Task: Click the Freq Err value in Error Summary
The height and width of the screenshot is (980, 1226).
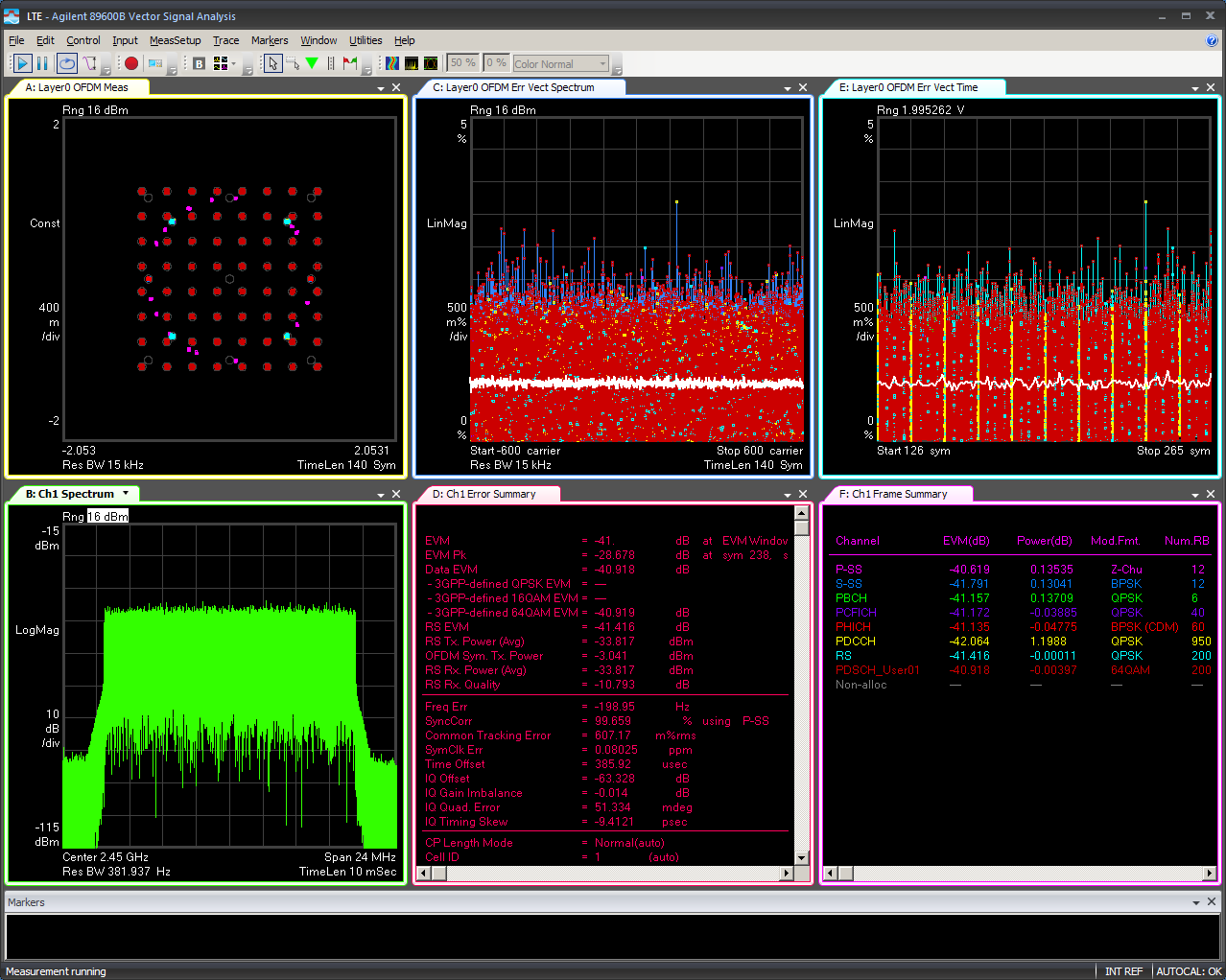Action: pyautogui.click(x=615, y=707)
